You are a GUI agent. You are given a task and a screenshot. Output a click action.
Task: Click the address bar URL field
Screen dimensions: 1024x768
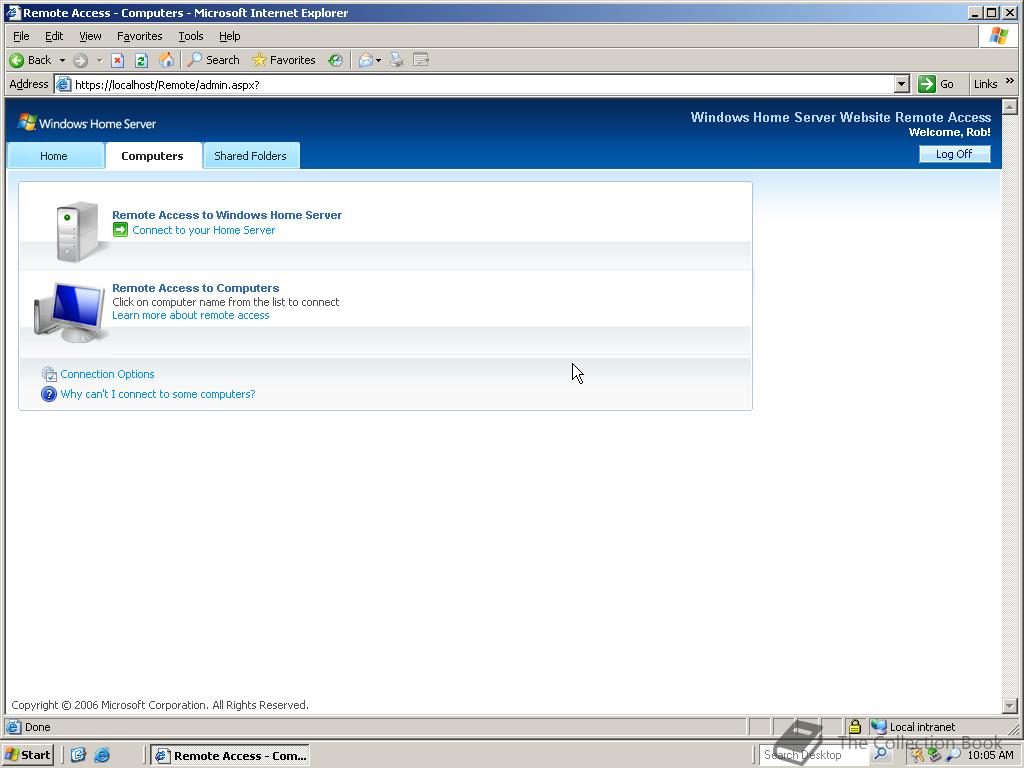click(483, 85)
